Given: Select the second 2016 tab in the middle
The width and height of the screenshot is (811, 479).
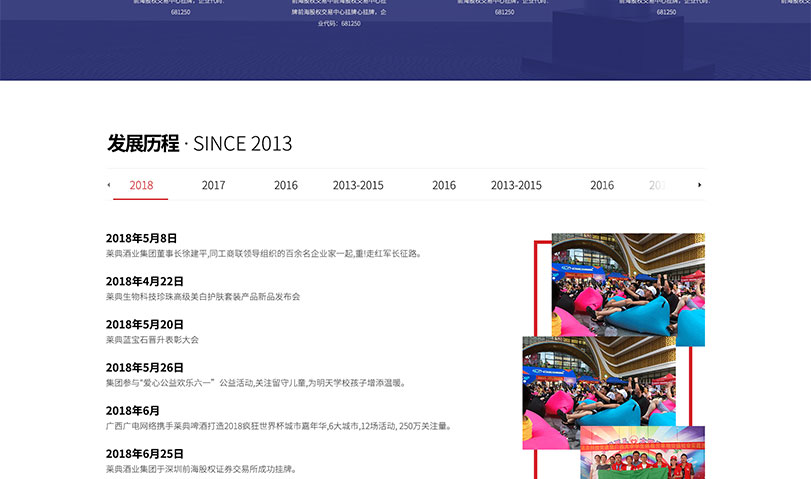Looking at the screenshot, I should (x=444, y=185).
